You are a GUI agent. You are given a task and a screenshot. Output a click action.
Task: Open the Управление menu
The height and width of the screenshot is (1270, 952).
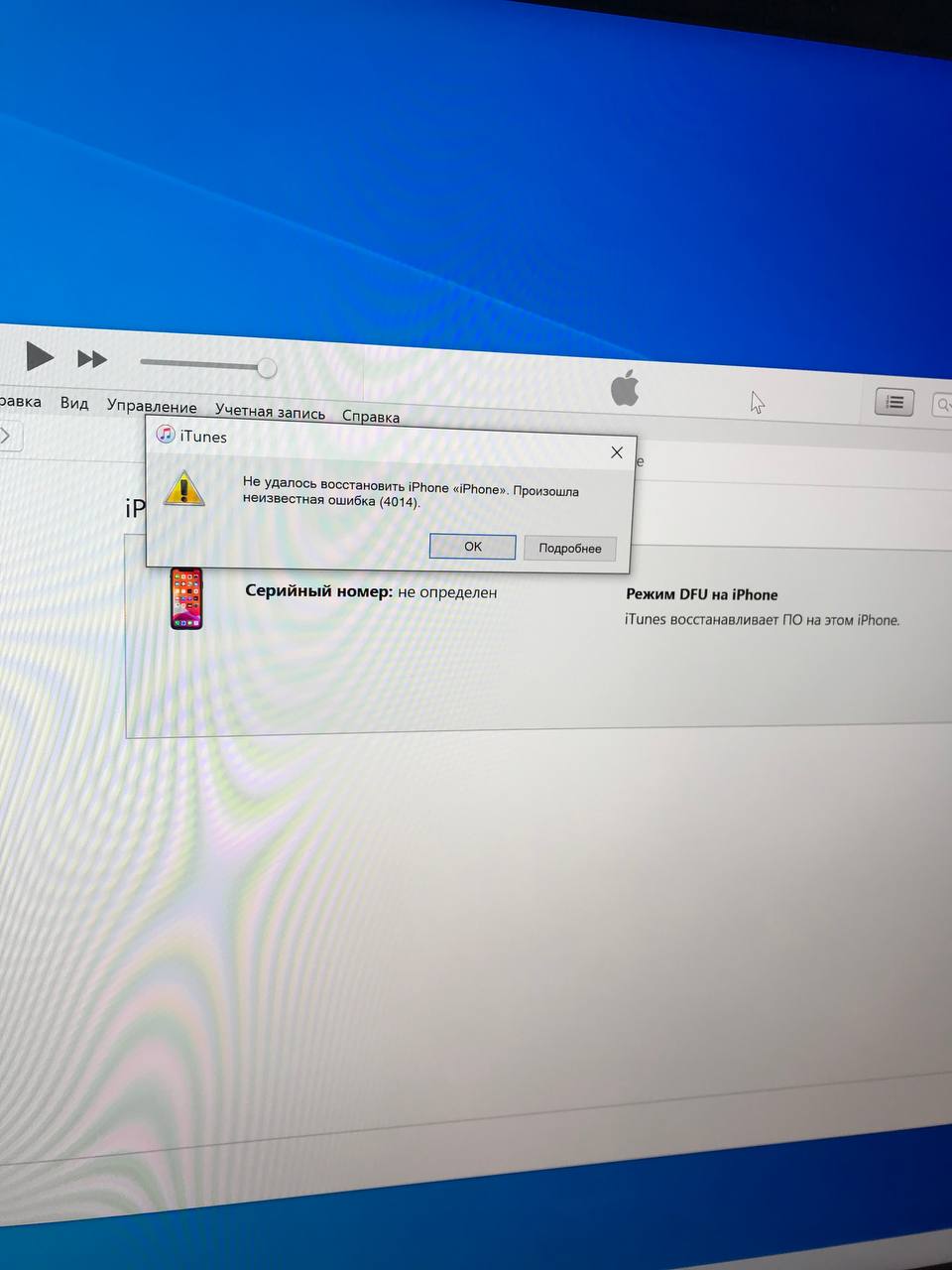click(x=152, y=407)
